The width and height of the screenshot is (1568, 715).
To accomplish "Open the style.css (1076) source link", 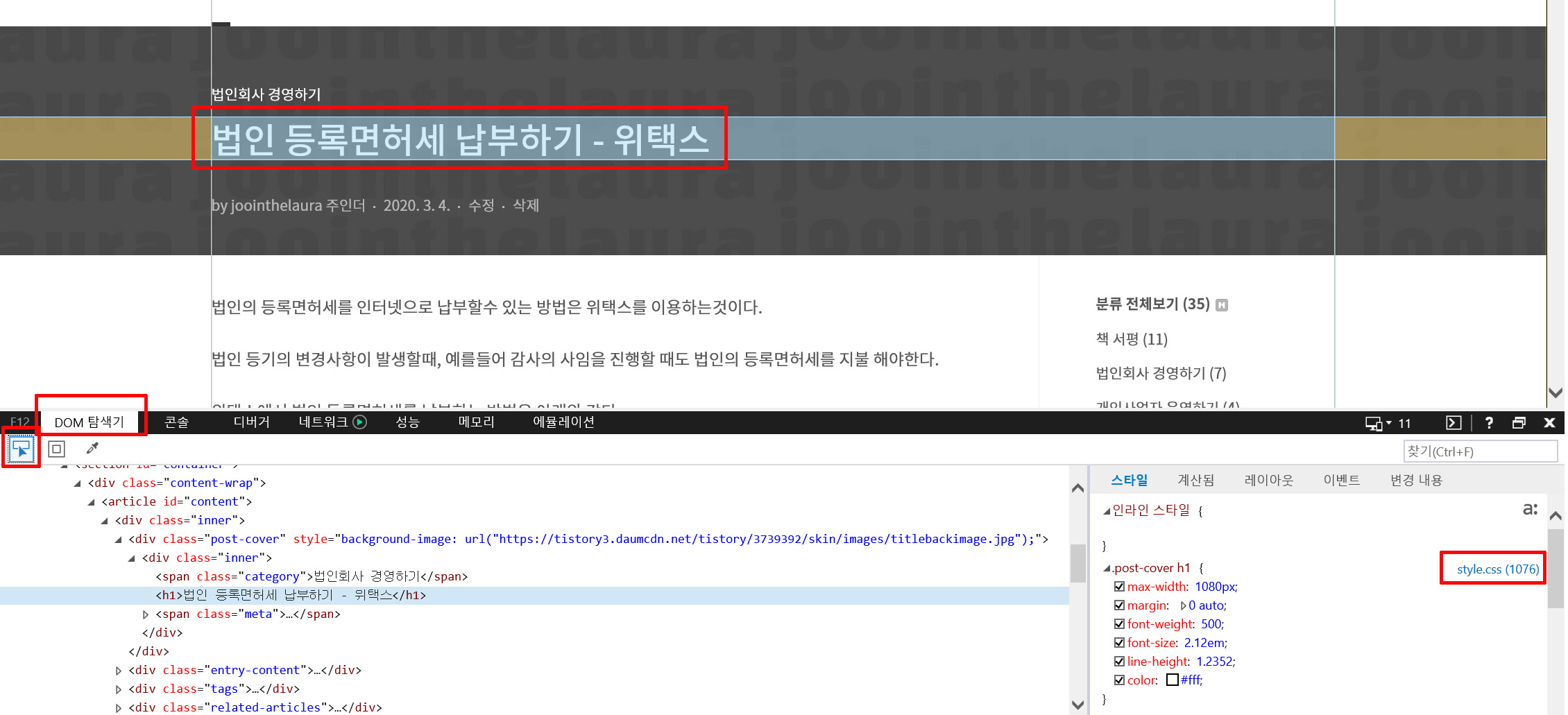I will pyautogui.click(x=1497, y=569).
